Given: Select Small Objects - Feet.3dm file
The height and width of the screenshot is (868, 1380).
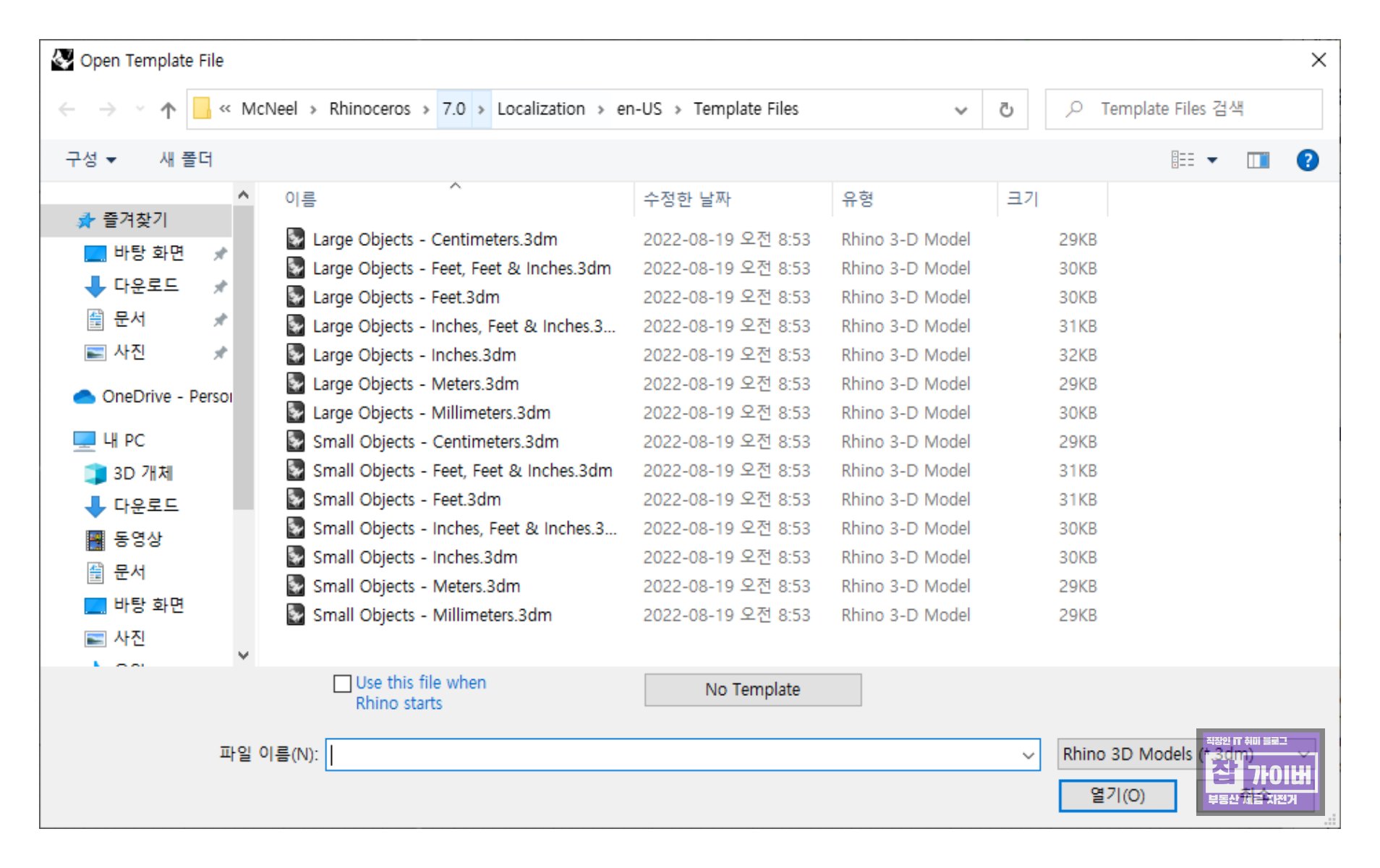Looking at the screenshot, I should coord(406,500).
